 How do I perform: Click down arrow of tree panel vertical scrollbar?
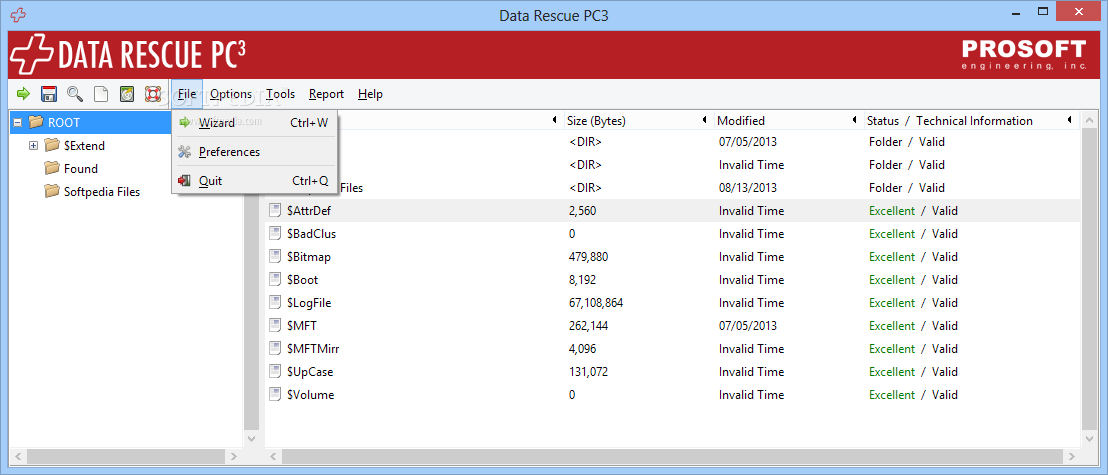click(x=252, y=439)
